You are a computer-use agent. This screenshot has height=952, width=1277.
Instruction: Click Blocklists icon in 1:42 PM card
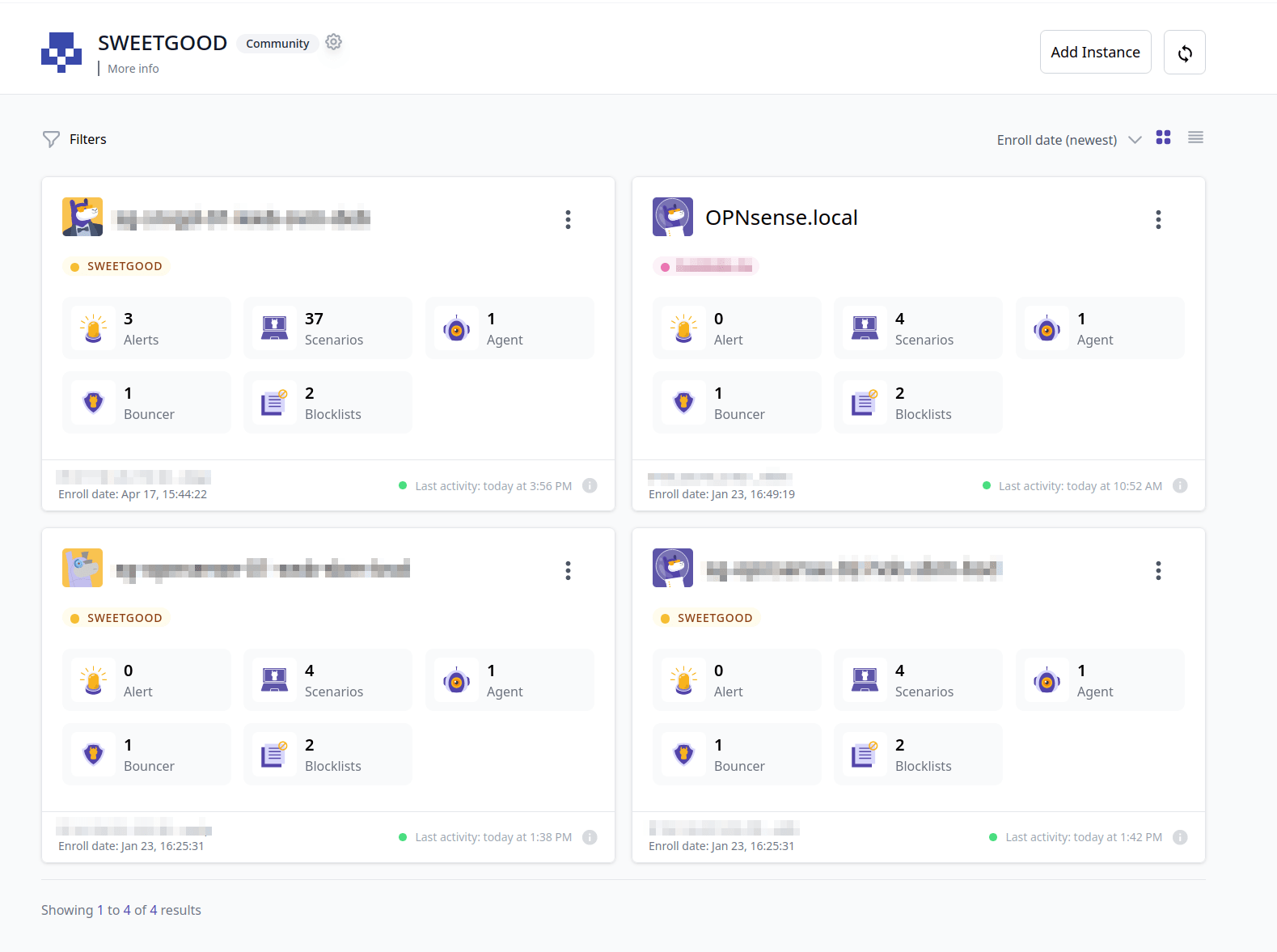click(865, 755)
